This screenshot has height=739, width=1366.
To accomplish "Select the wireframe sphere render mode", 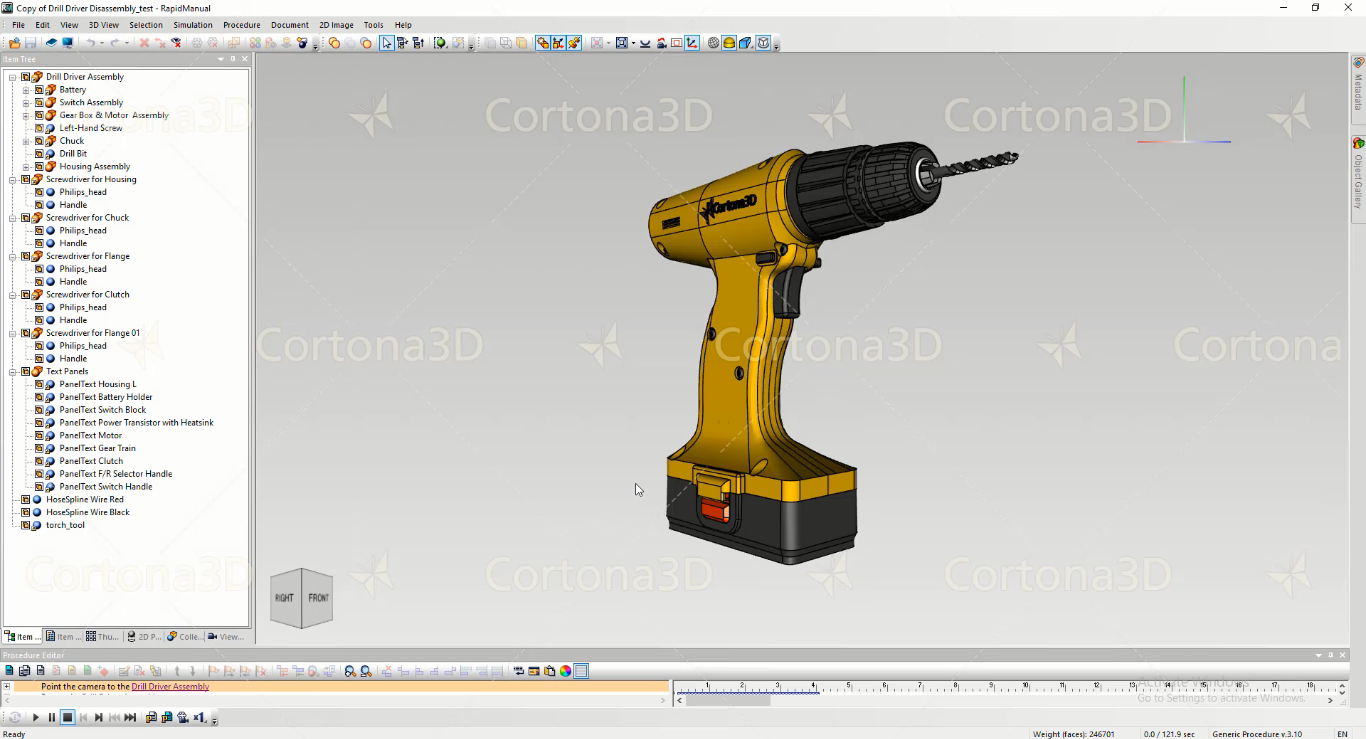I will [713, 43].
